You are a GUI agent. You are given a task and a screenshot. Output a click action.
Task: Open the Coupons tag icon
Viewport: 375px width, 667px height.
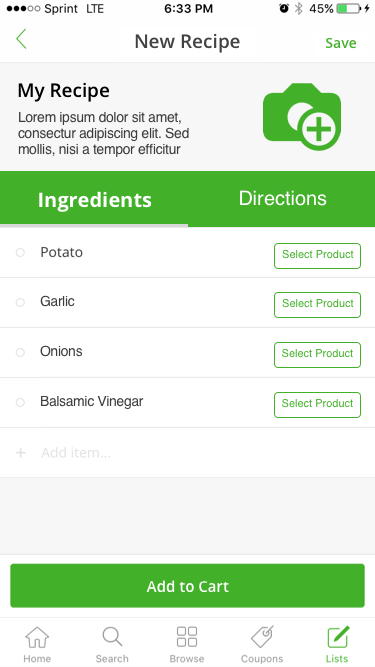coord(262,637)
